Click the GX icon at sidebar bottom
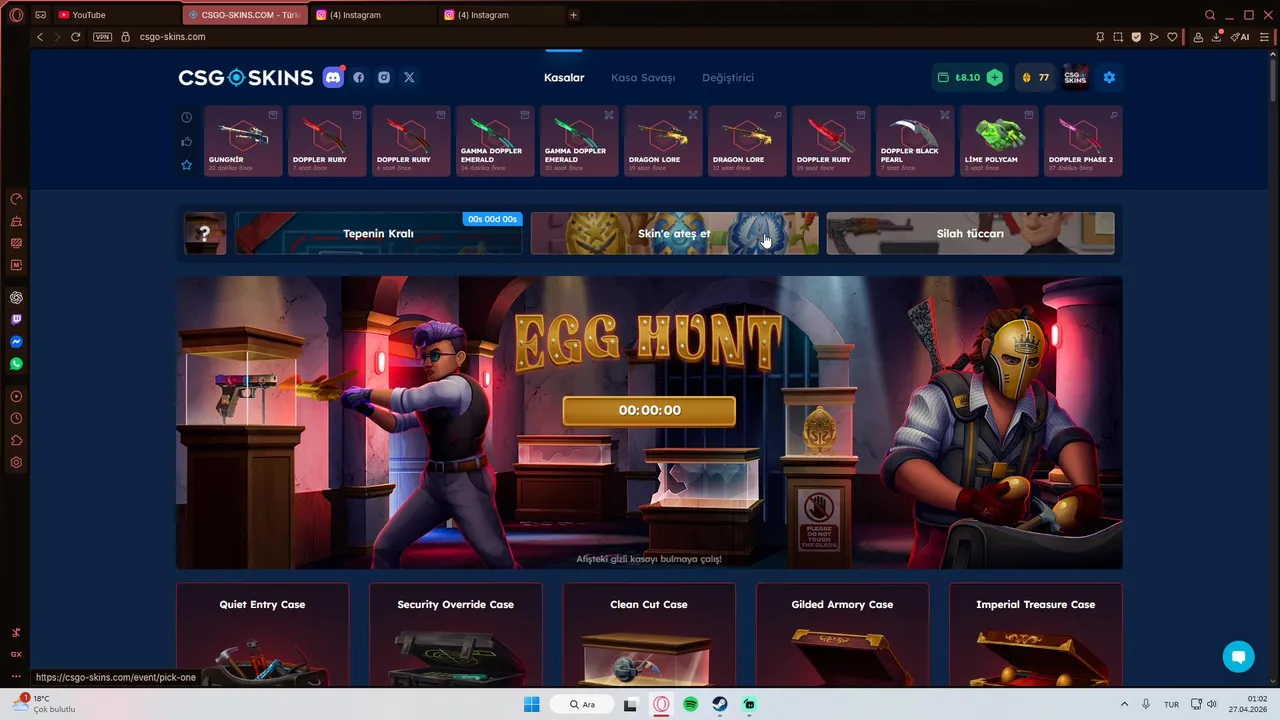This screenshot has width=1280, height=720. click(16, 654)
